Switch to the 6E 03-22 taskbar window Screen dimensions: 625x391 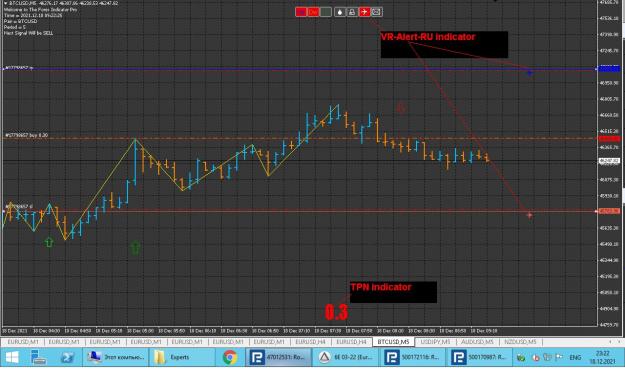pyautogui.click(x=345, y=357)
